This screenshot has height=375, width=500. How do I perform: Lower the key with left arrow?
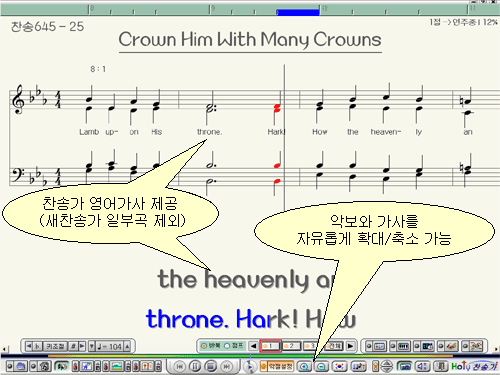click(x=29, y=346)
